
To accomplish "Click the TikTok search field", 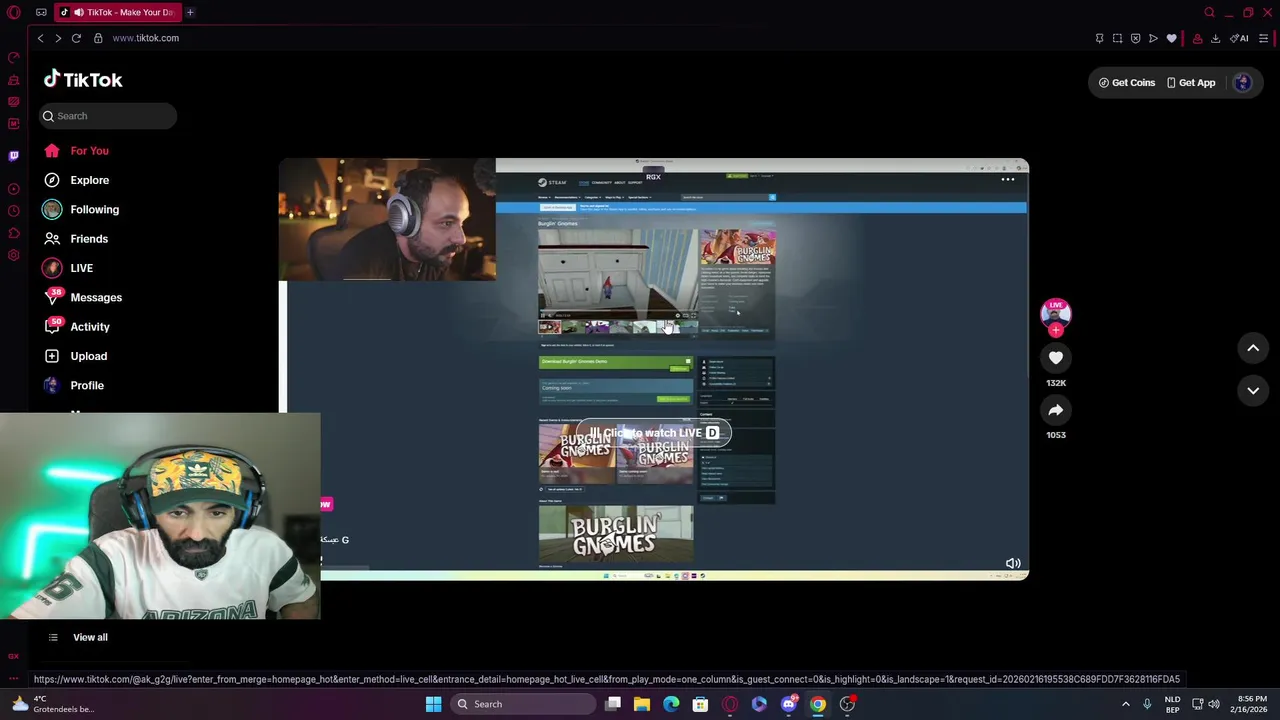I will coord(108,116).
